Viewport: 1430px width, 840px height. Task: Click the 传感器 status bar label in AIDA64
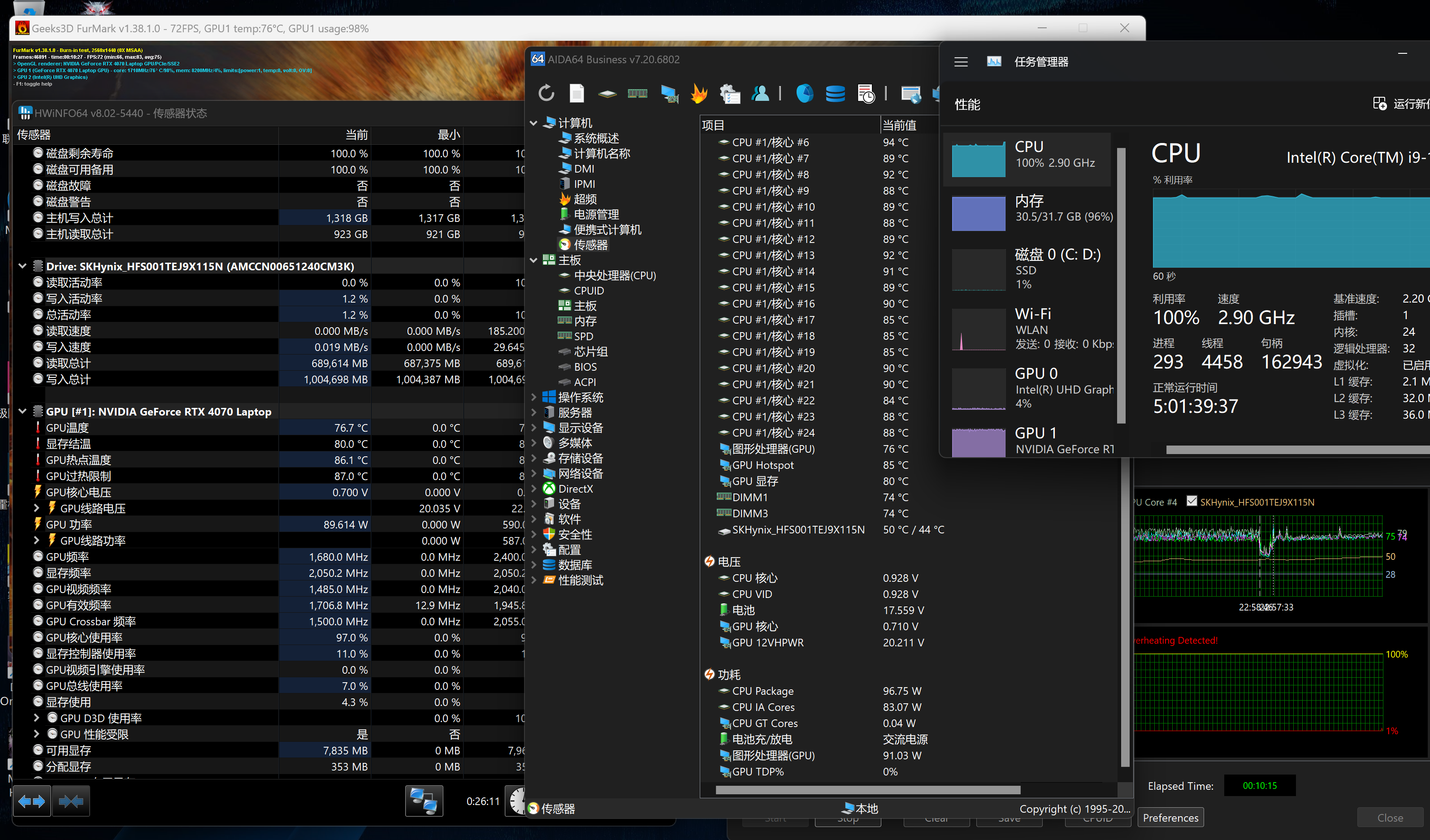tap(558, 808)
